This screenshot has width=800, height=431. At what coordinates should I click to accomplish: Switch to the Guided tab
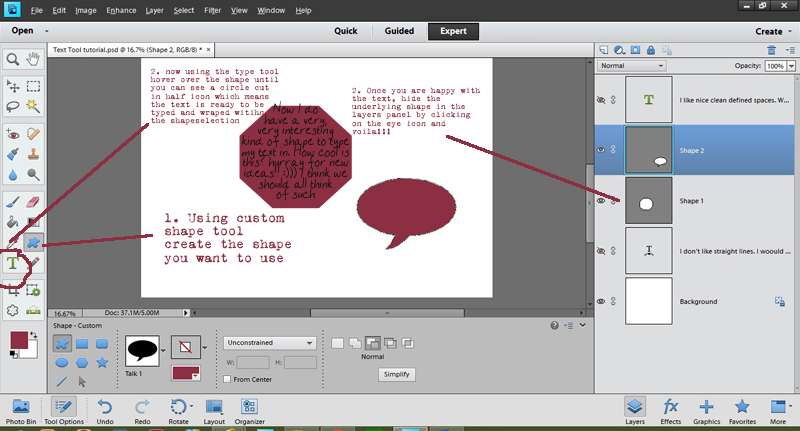399,31
